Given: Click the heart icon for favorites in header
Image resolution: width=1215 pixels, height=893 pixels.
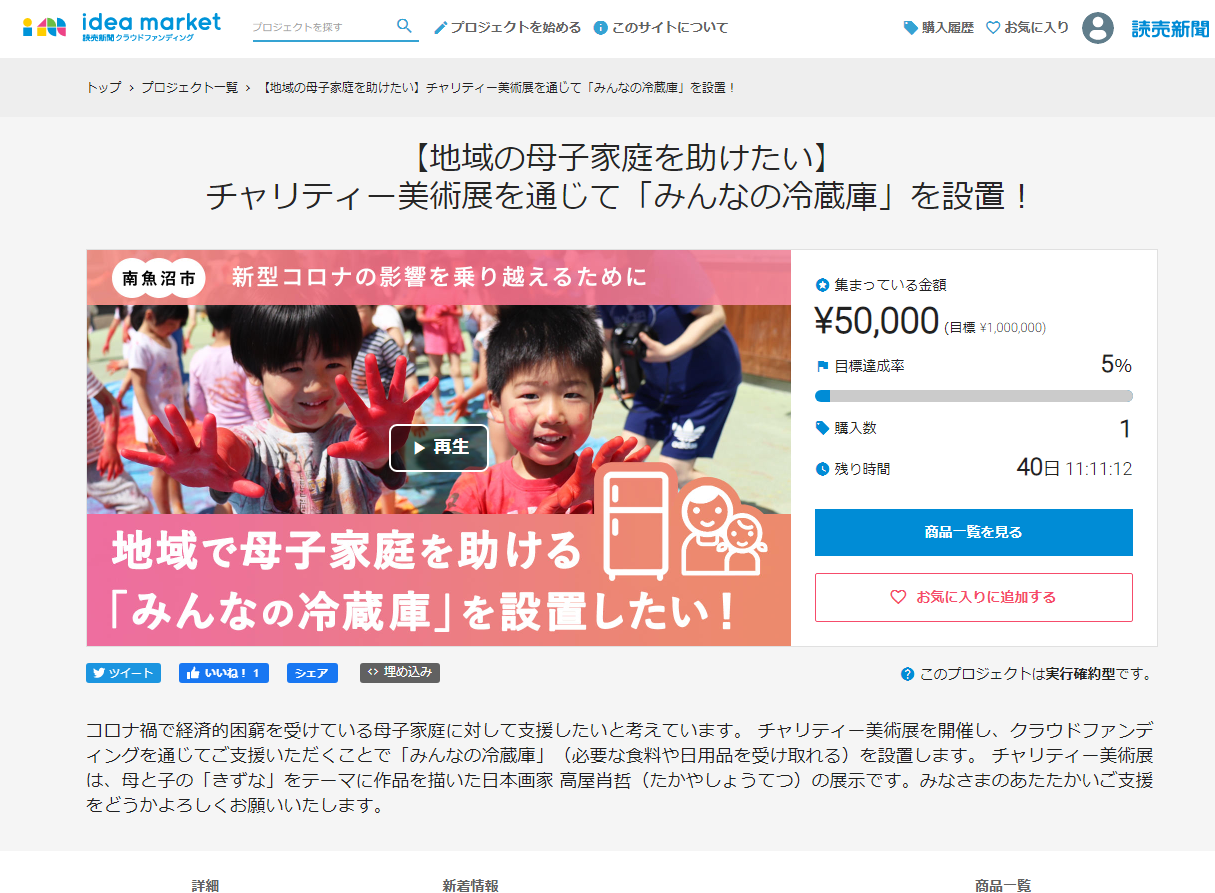Looking at the screenshot, I should (x=993, y=28).
